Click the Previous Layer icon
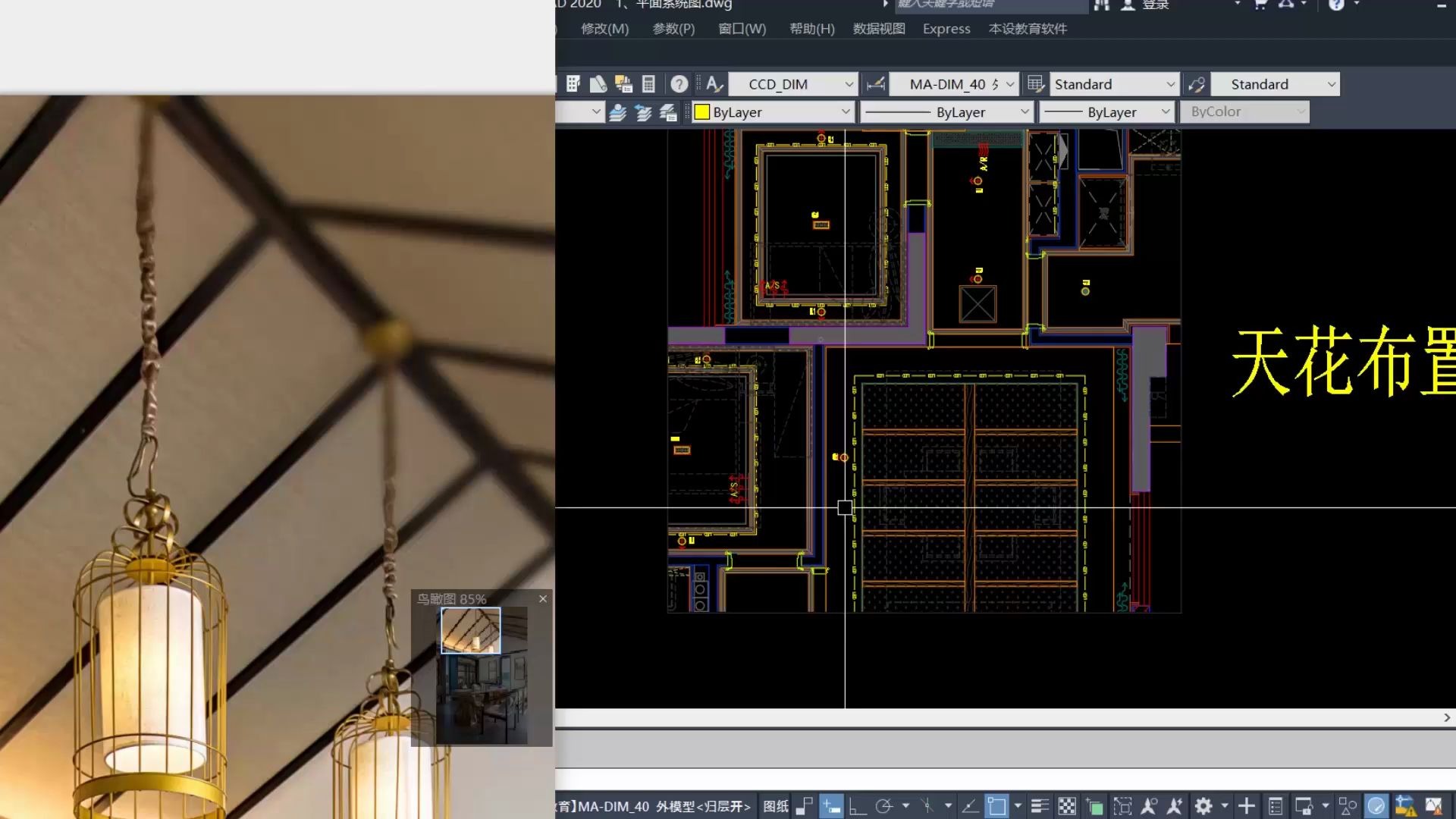1456x819 pixels. [642, 111]
